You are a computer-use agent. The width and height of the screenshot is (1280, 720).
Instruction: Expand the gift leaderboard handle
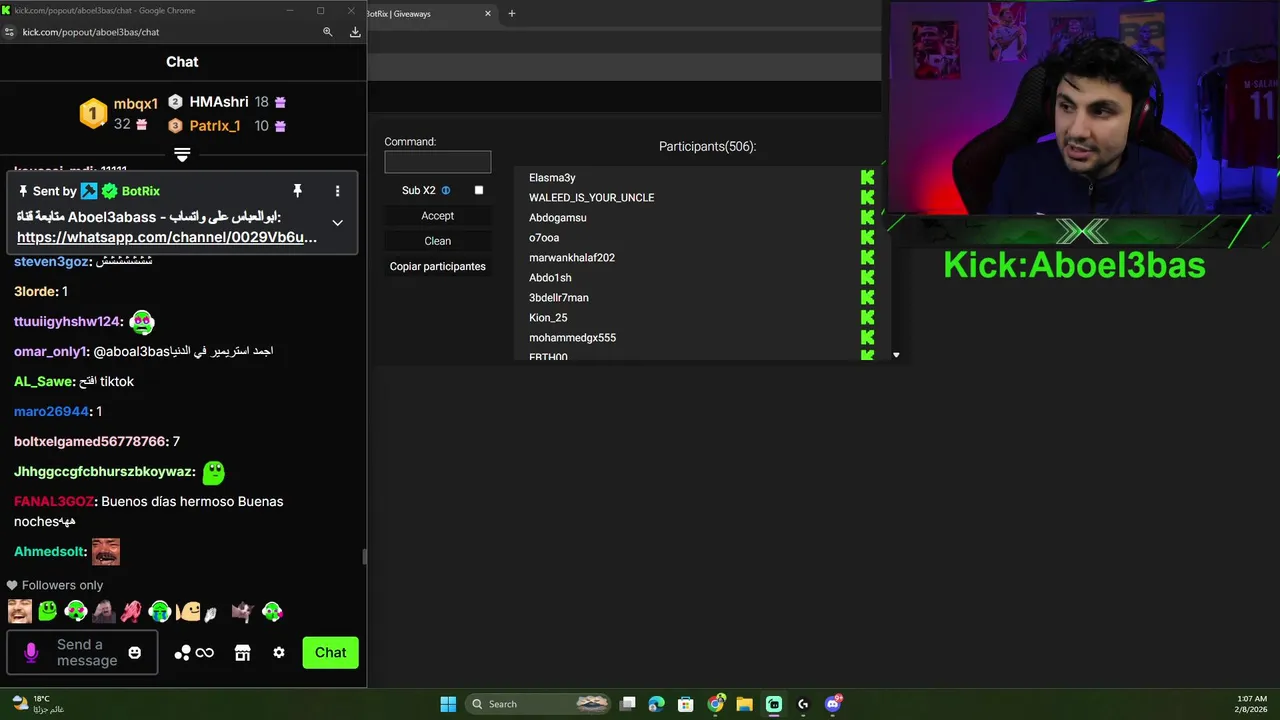coord(182,155)
